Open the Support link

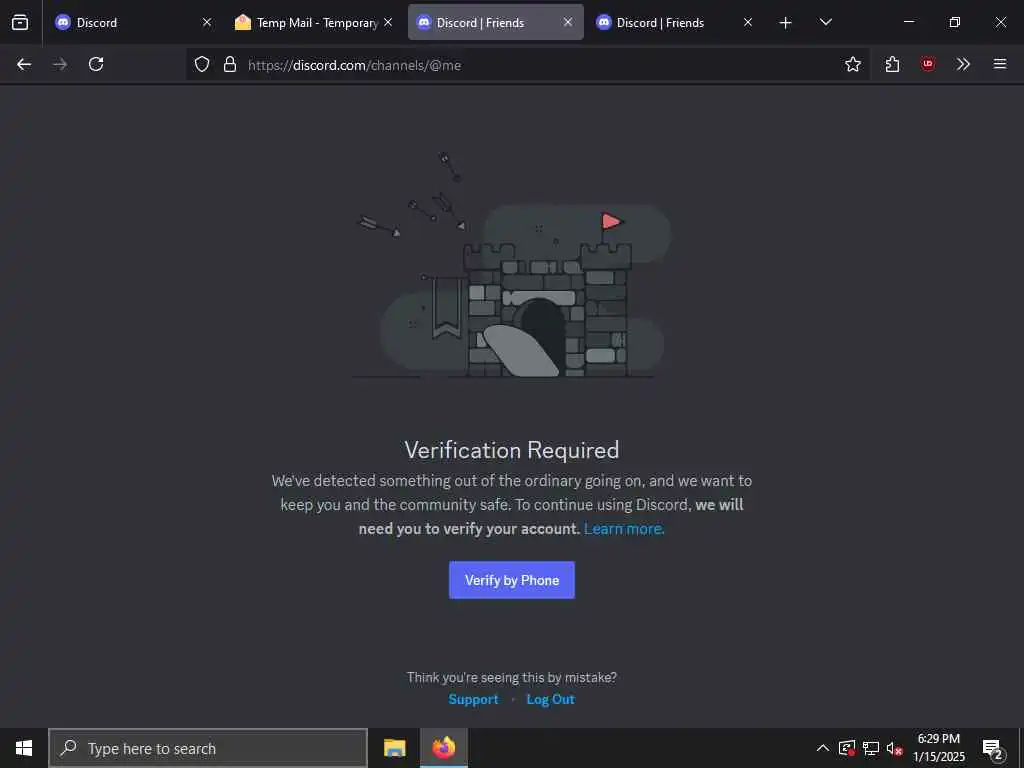pos(473,699)
